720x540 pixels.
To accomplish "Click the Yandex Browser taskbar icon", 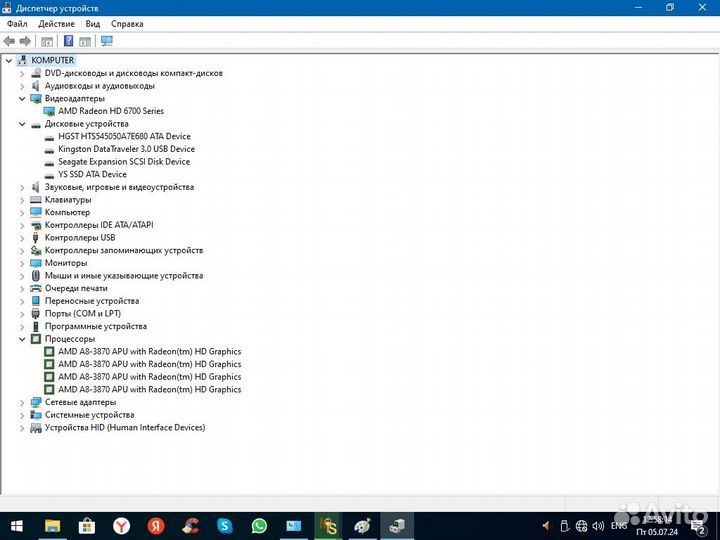I will coord(121,525).
